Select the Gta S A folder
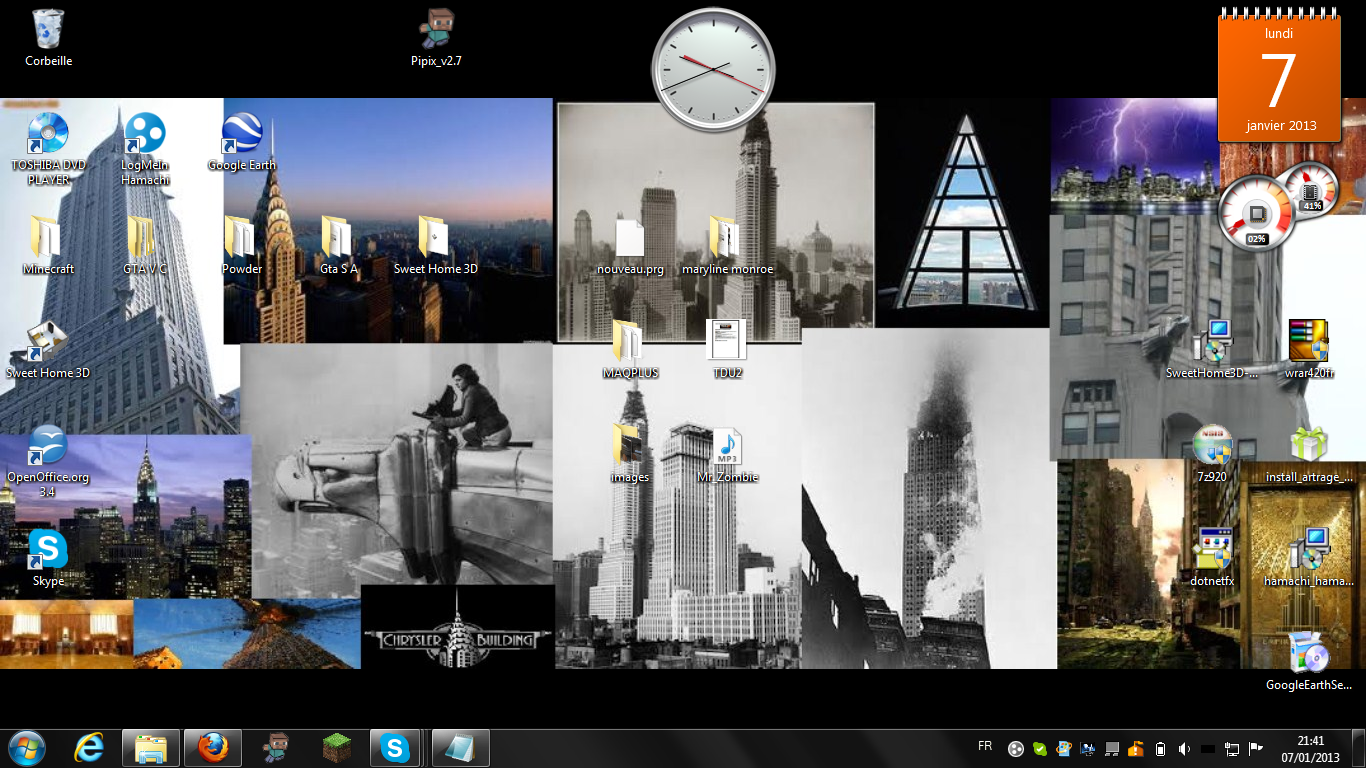Screen dimensions: 1366x768 click(339, 246)
